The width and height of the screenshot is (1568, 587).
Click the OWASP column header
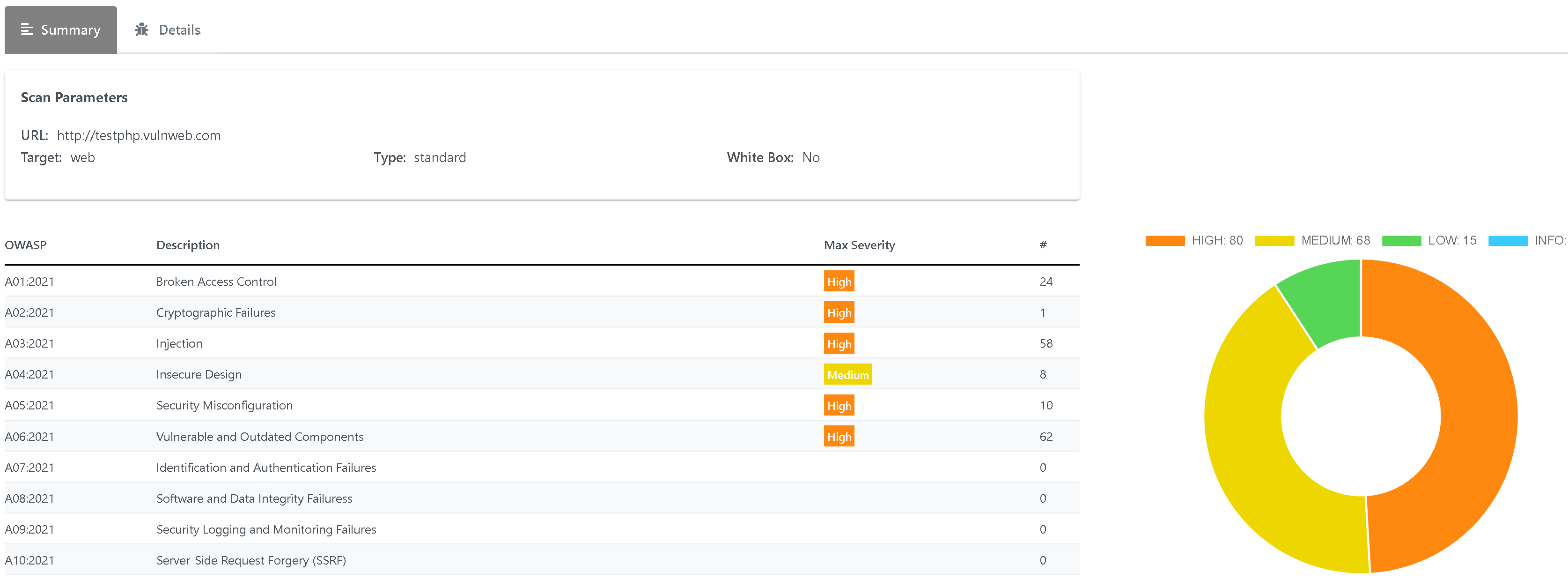pos(26,245)
